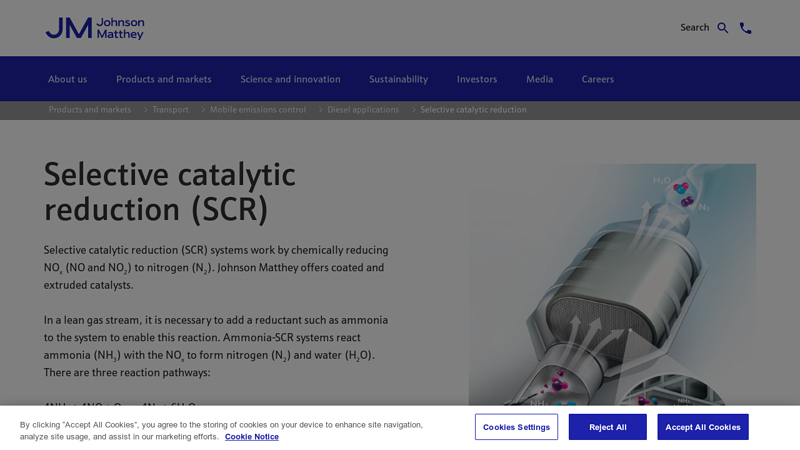This screenshot has height=450, width=800.
Task: Open search via the magnifier icon
Action: (x=722, y=28)
